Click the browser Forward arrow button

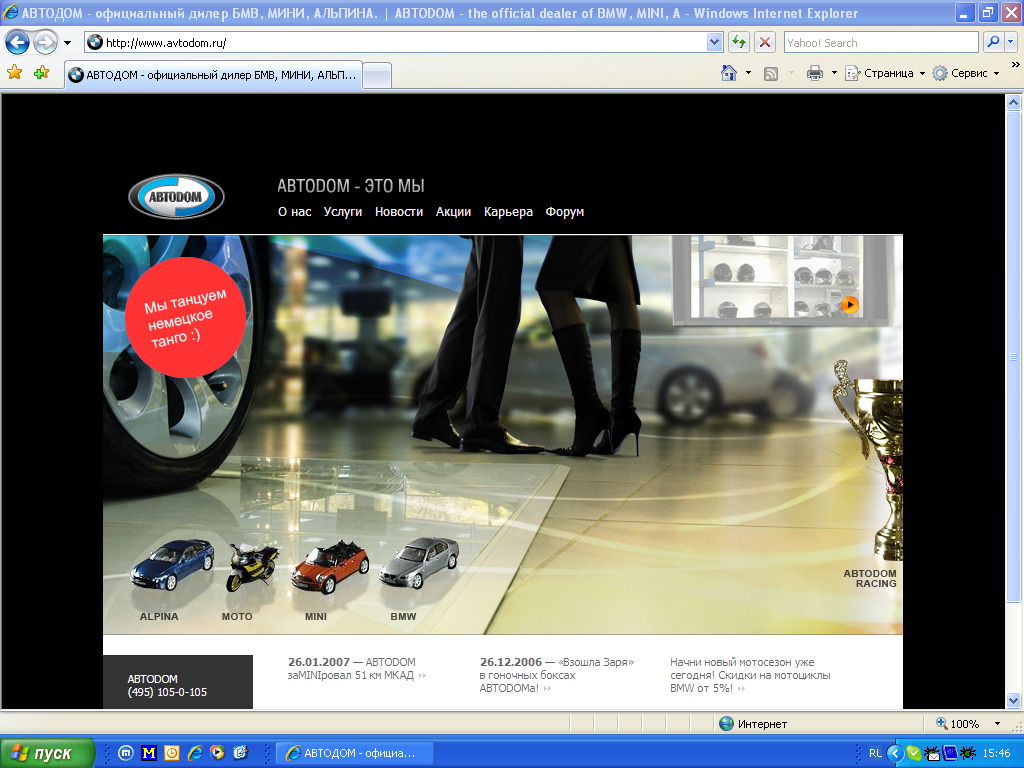coord(45,43)
